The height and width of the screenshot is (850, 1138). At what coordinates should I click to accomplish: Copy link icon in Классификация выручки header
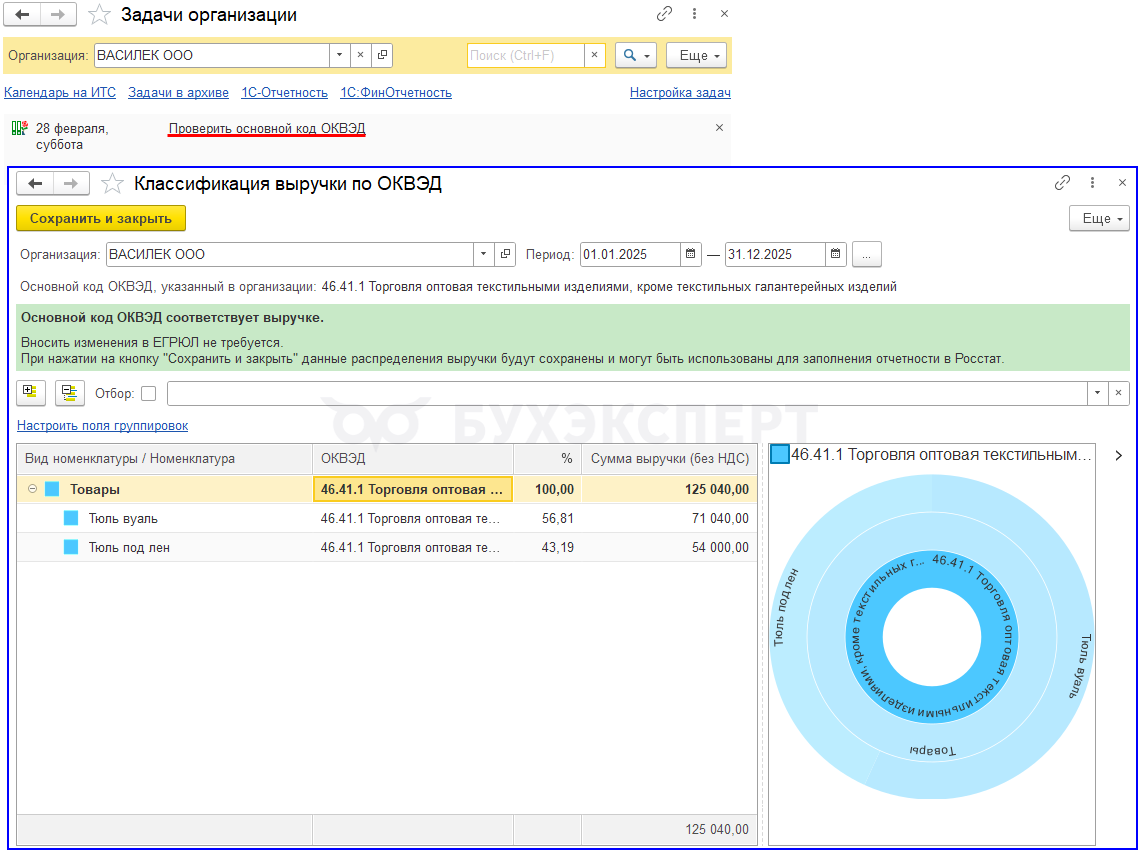(x=1062, y=183)
